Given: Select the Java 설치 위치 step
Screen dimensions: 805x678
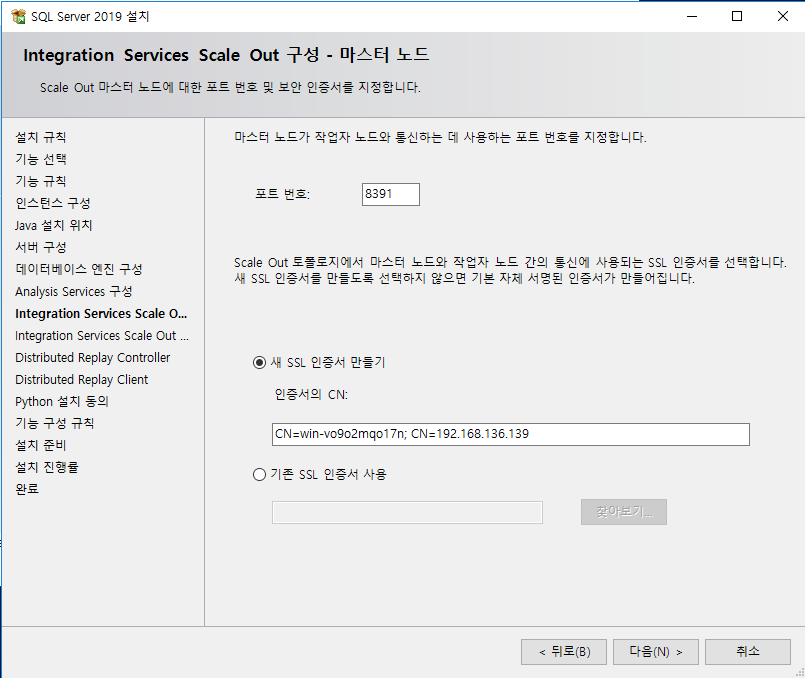Looking at the screenshot, I should coord(53,225).
